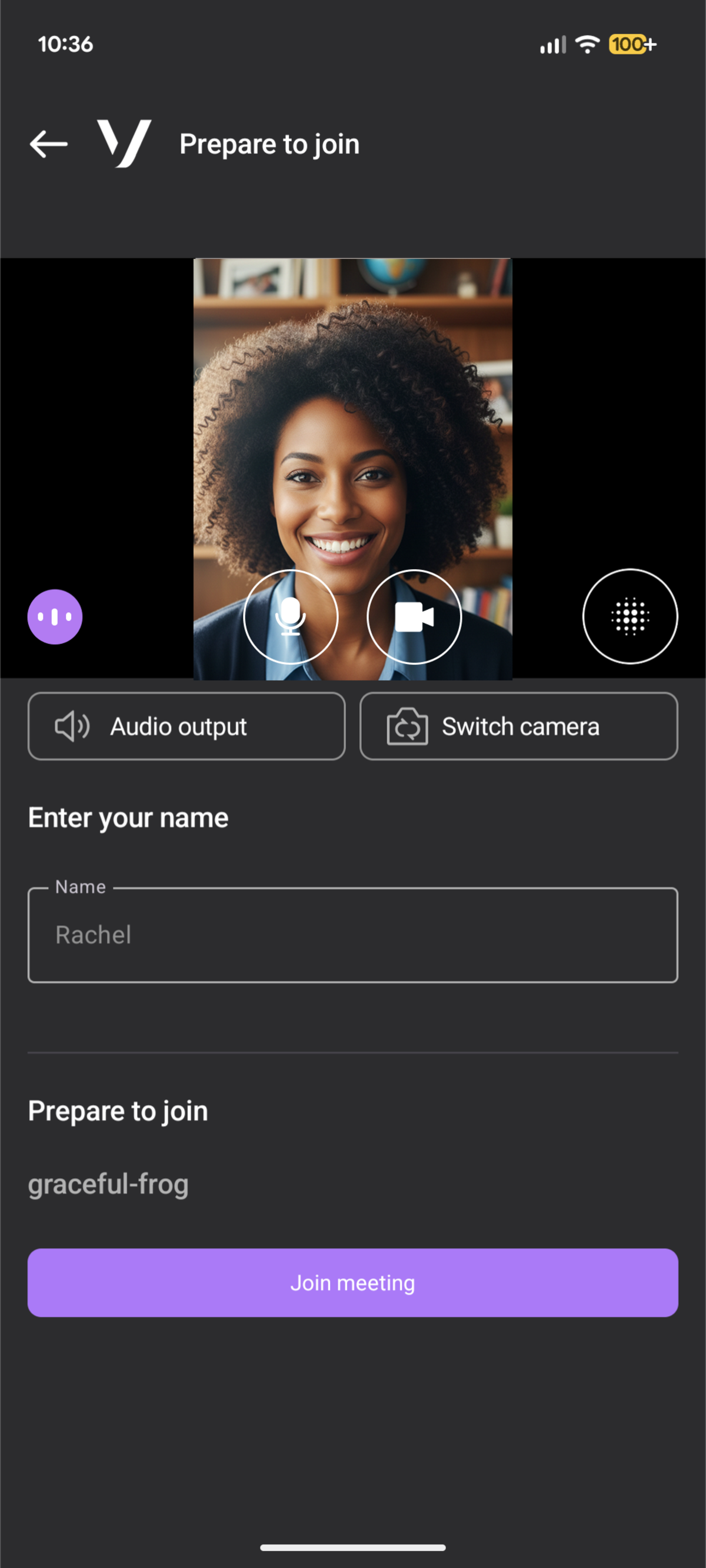This screenshot has width=706, height=1568.
Task: Open background blur effects button
Action: coord(630,616)
